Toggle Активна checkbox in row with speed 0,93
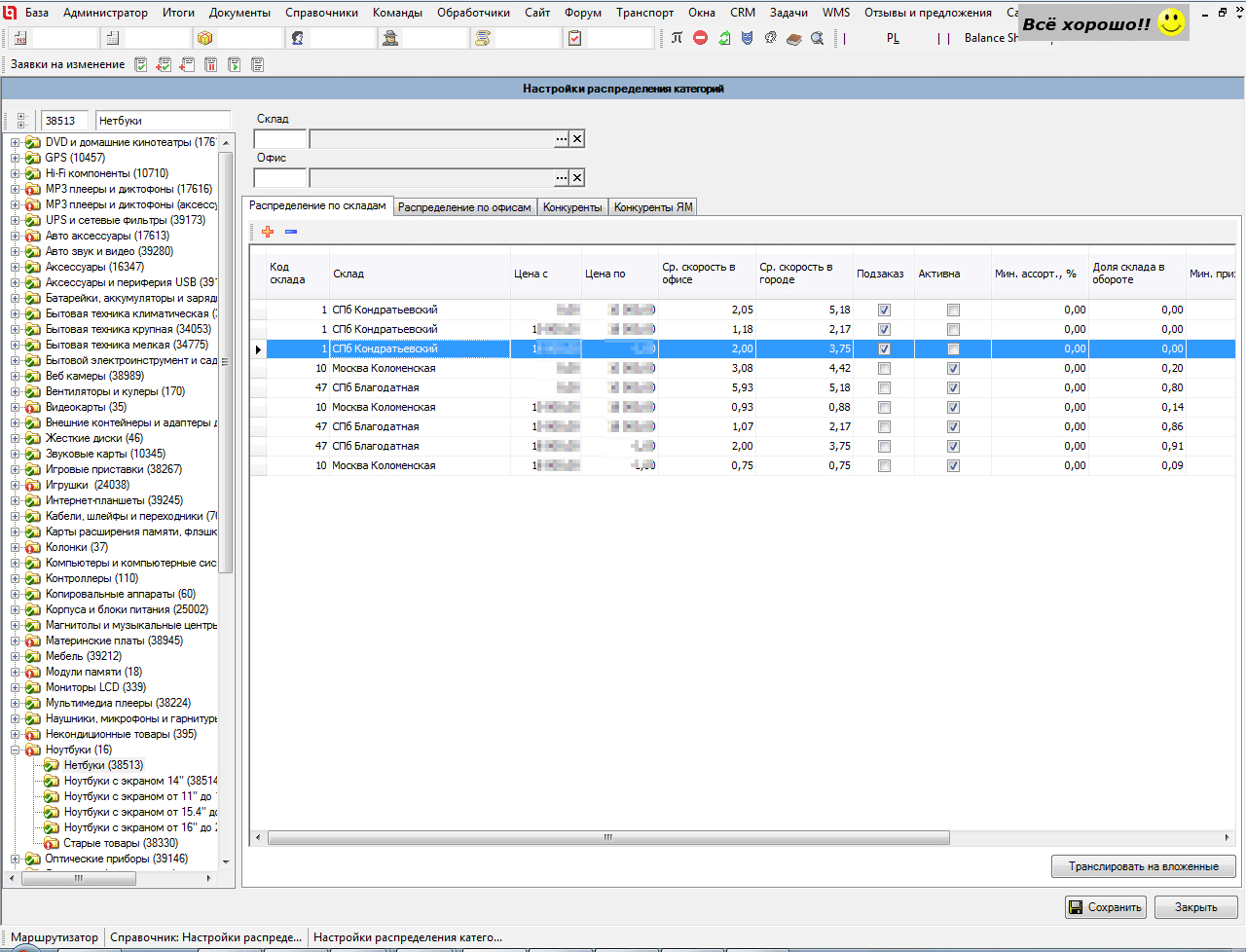This screenshot has height=952, width=1246. [953, 407]
